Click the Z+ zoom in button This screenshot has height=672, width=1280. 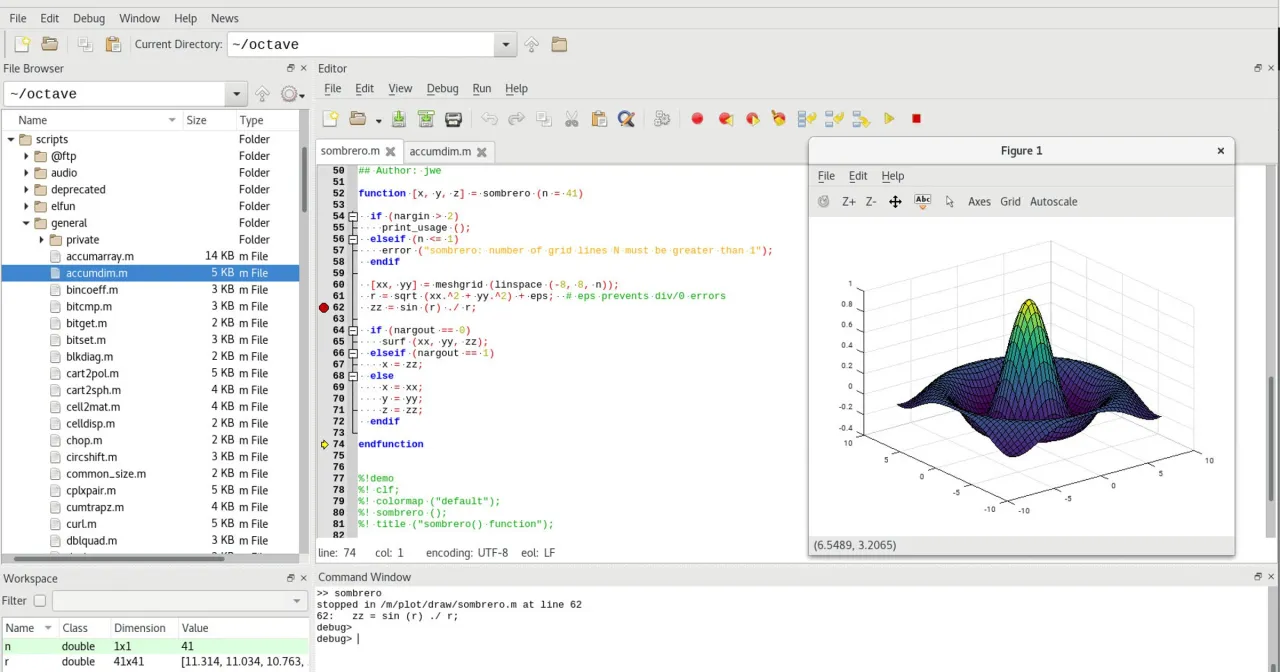848,202
